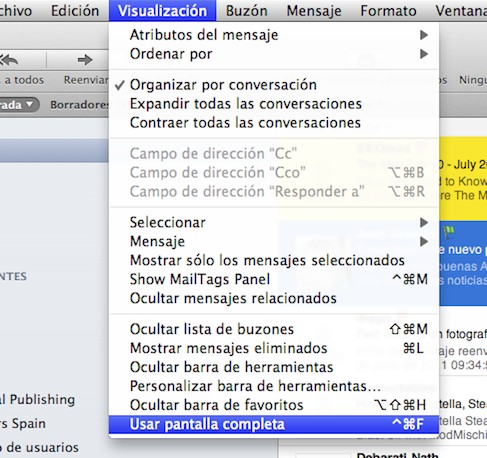
Task: Select the 'de usuarios' mailbox in sidebar
Action: click(x=39, y=447)
